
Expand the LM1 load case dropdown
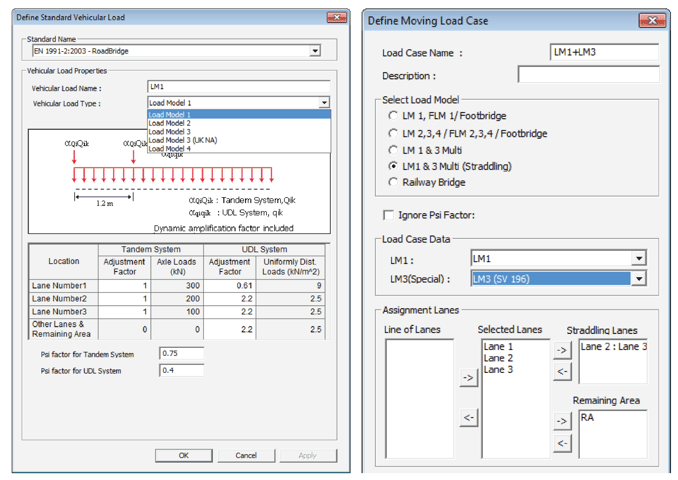pyautogui.click(x=639, y=259)
